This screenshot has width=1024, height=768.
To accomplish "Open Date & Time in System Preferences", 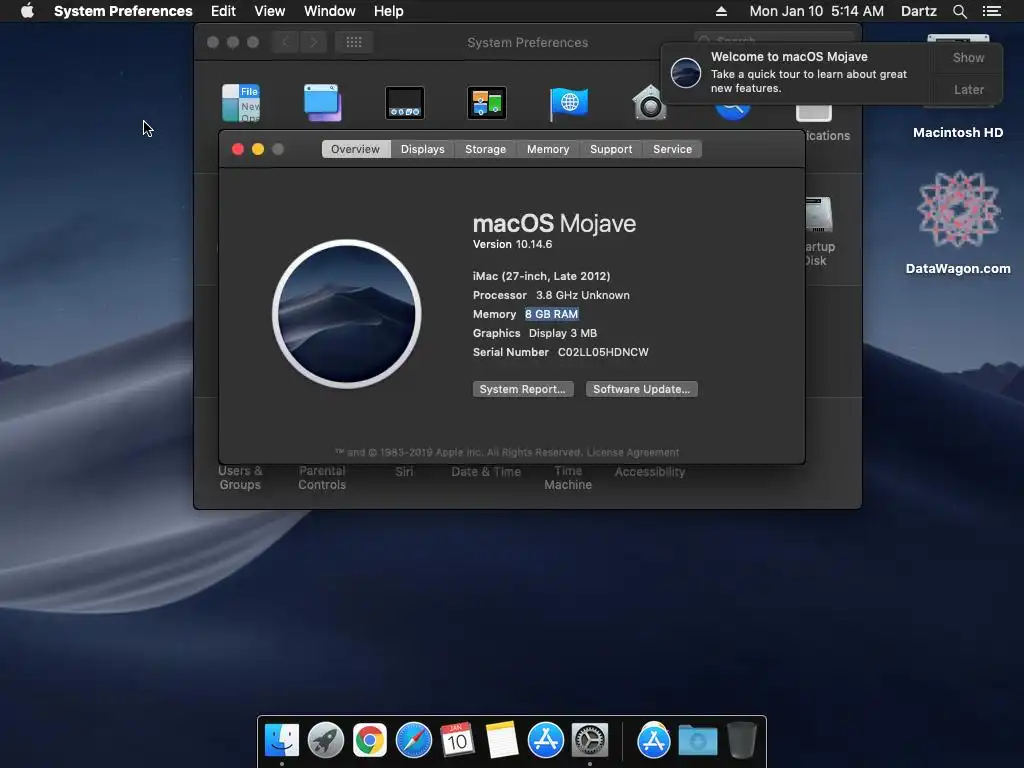I will (x=486, y=472).
